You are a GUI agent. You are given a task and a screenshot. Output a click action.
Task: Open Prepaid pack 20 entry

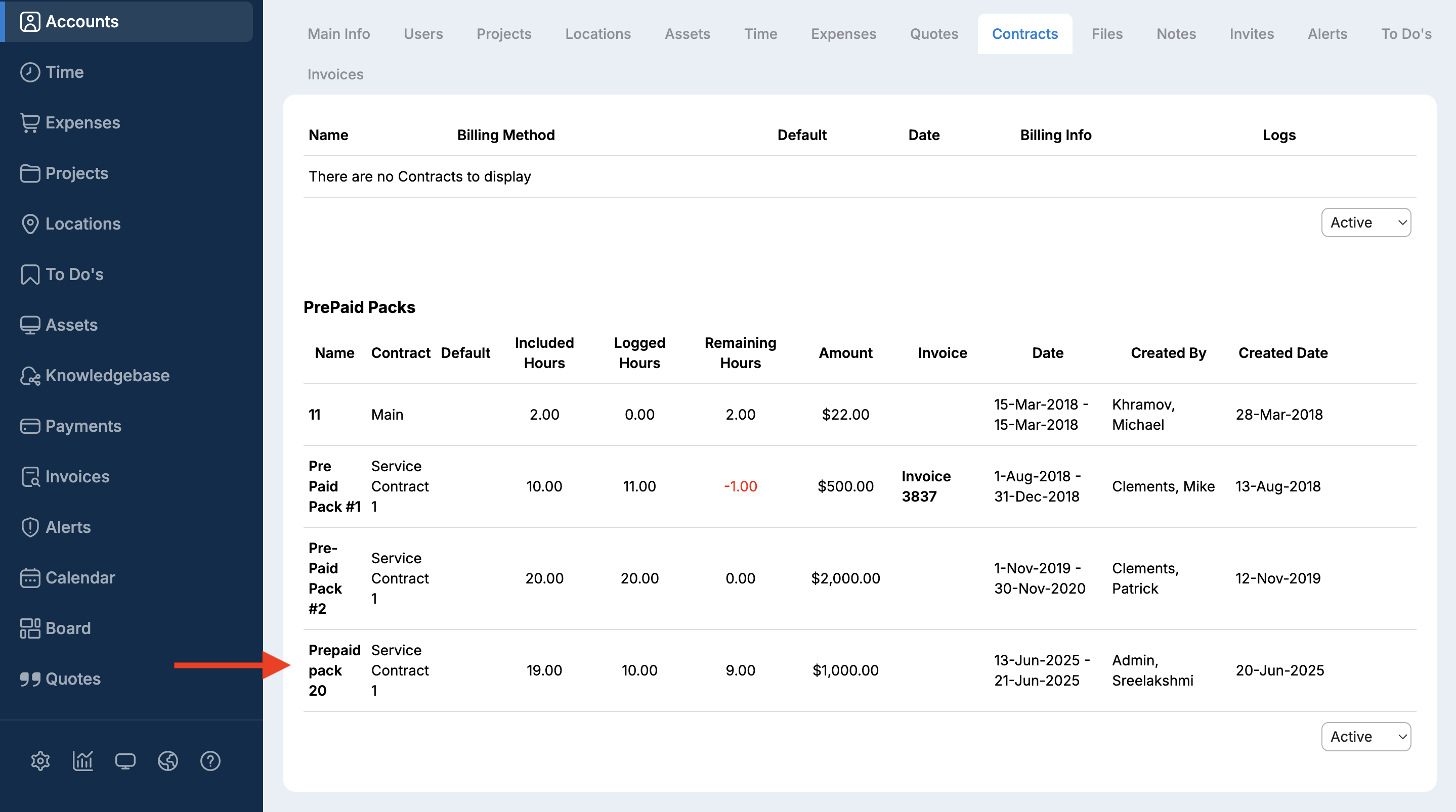pyautogui.click(x=333, y=670)
